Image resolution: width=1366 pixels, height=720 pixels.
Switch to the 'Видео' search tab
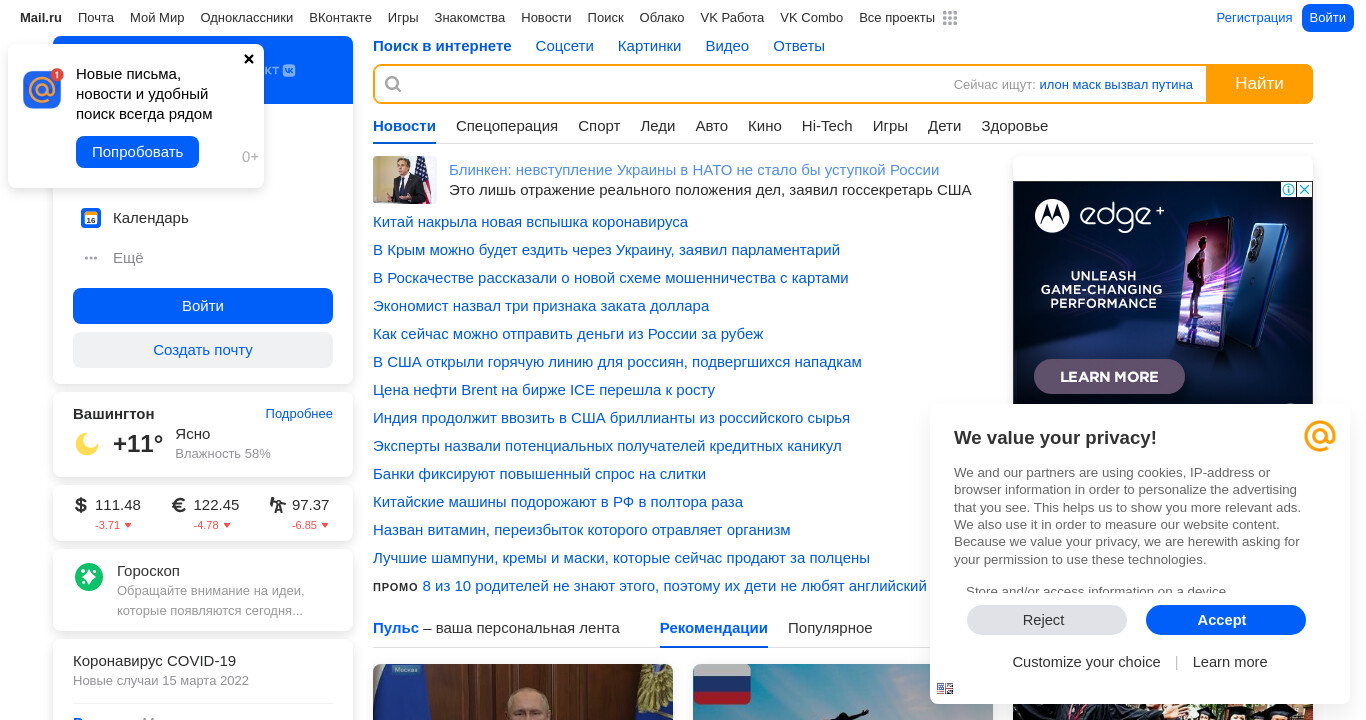pos(727,46)
